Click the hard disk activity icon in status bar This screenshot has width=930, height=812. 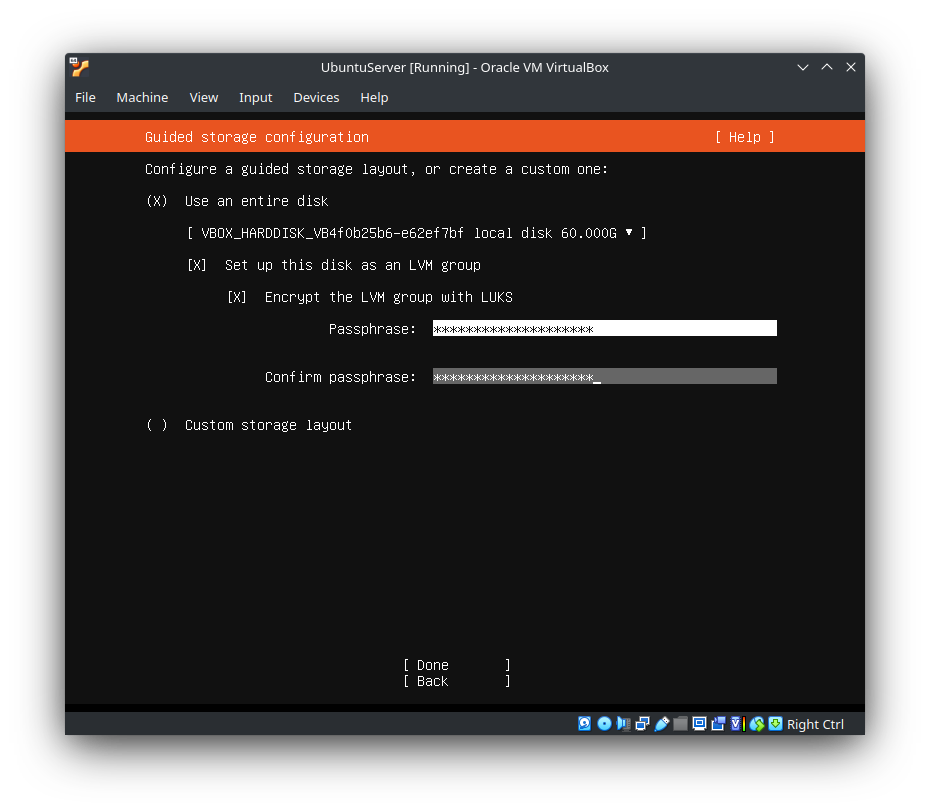[x=584, y=723]
